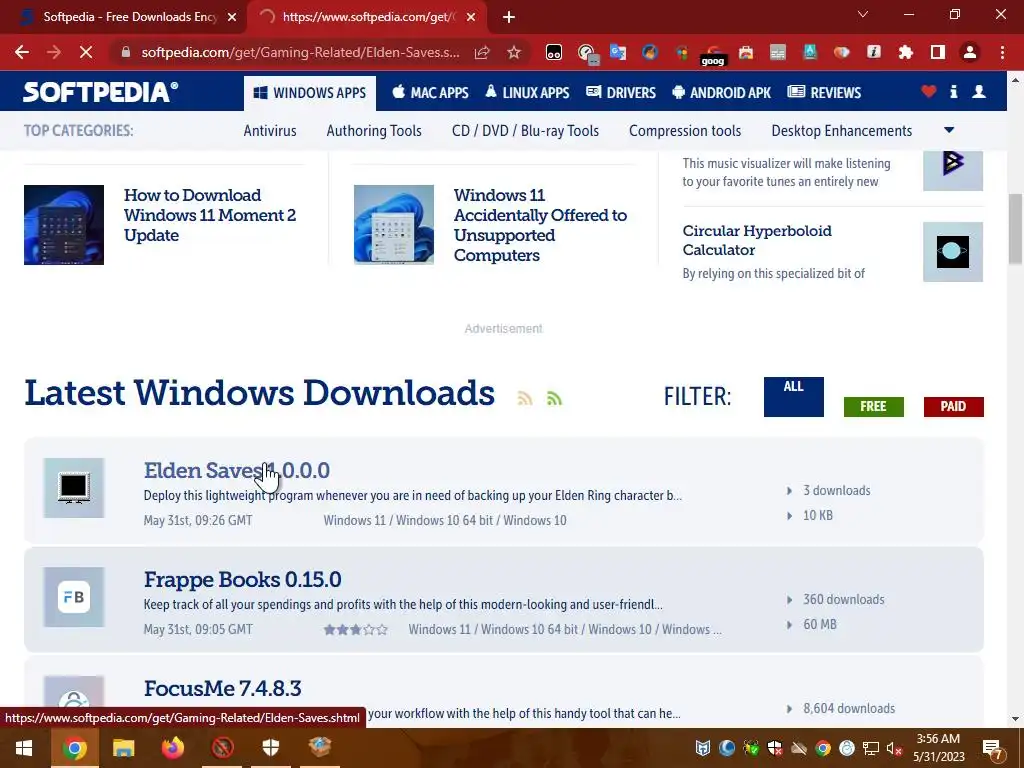
Task: Launch Firefox from the taskbar
Action: 172,748
